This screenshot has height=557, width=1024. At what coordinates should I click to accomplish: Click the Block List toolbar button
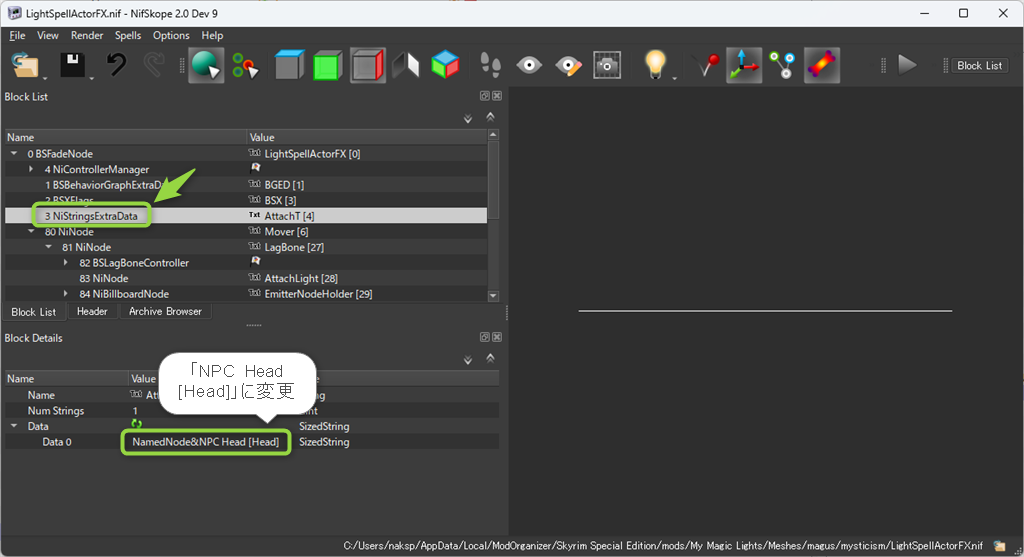[979, 65]
